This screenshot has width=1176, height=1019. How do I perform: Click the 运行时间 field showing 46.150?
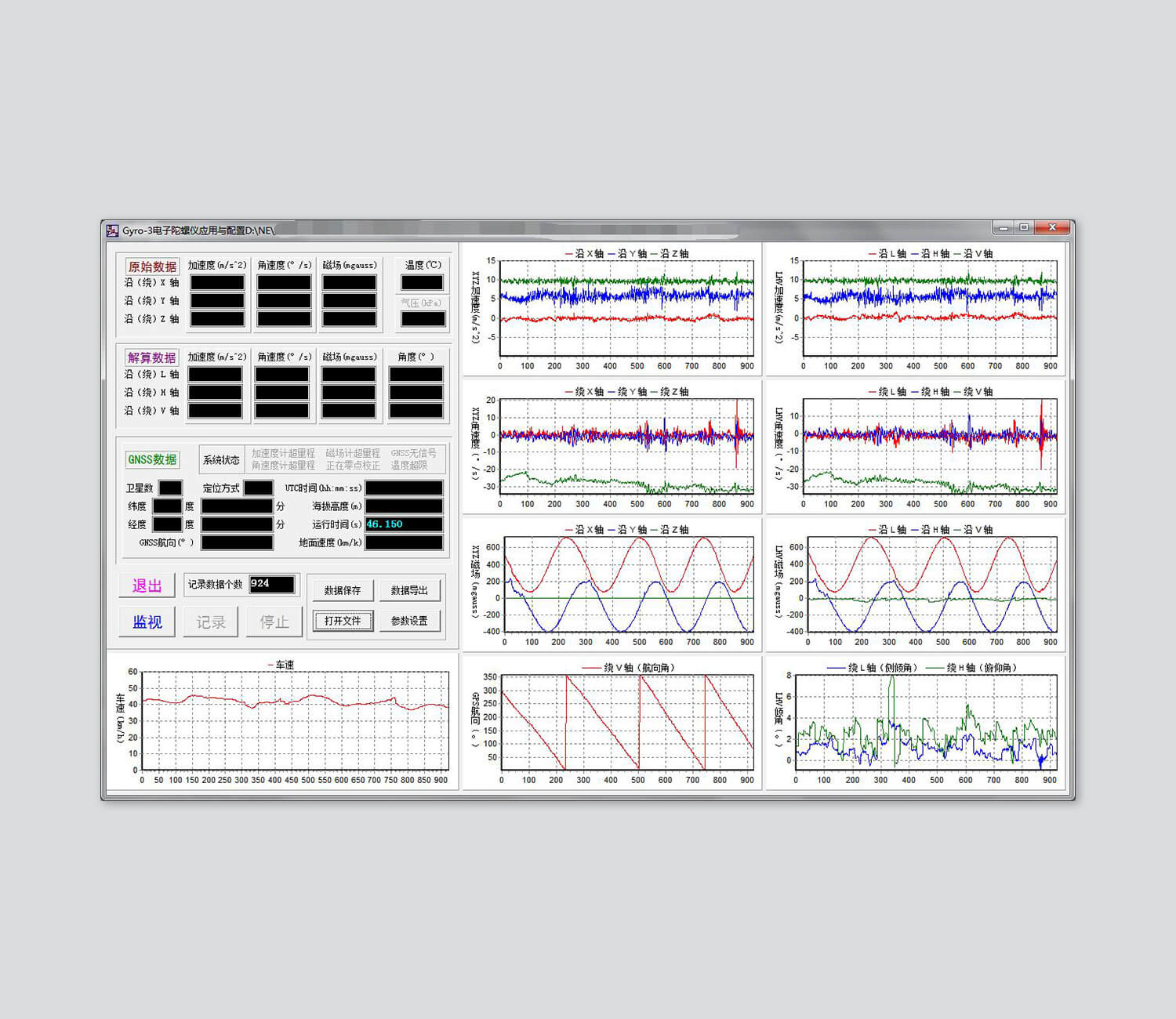click(x=404, y=524)
